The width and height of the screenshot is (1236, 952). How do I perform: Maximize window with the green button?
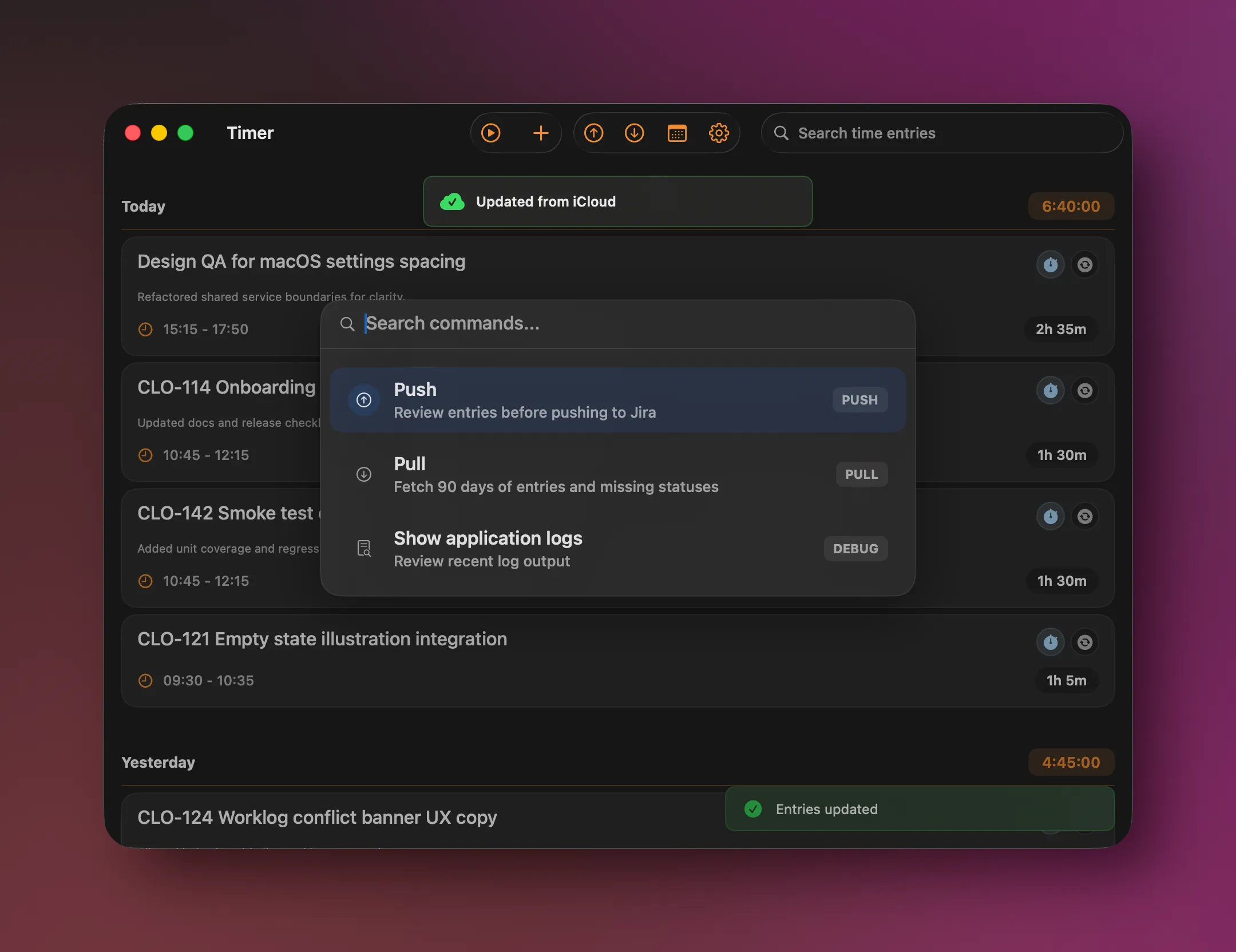click(x=185, y=133)
